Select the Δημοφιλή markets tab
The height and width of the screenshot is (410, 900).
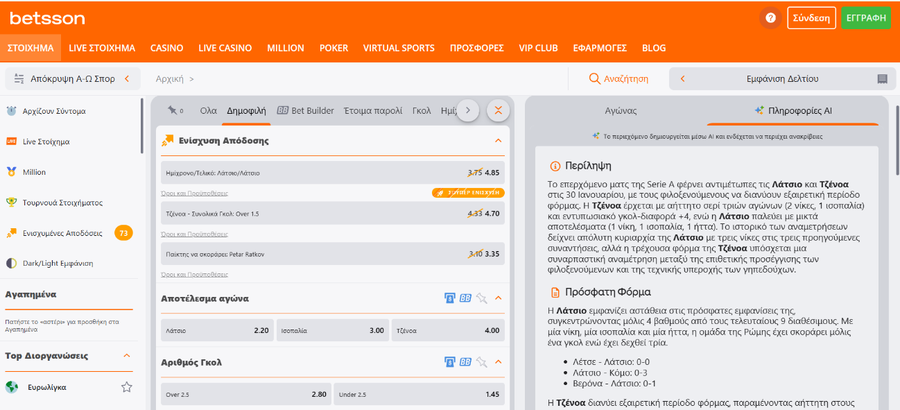(x=246, y=111)
